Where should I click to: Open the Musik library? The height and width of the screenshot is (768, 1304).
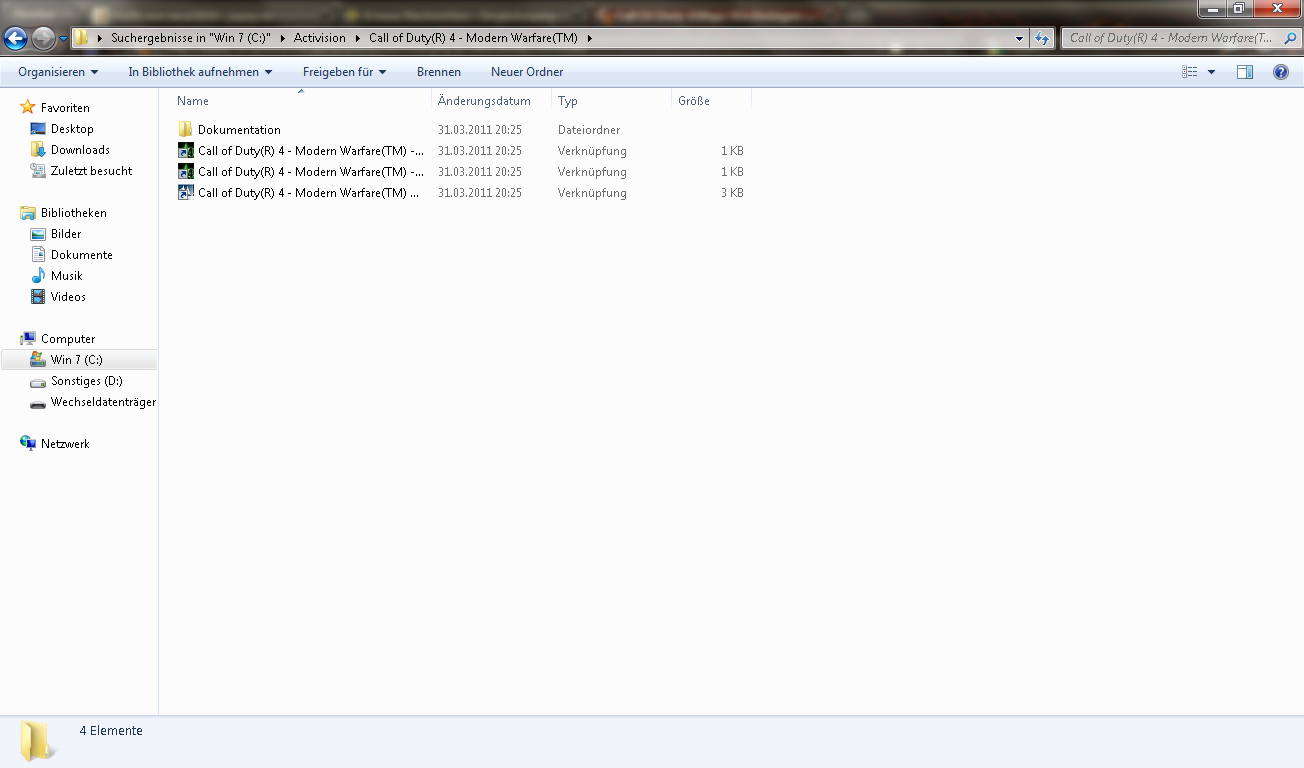tap(66, 276)
